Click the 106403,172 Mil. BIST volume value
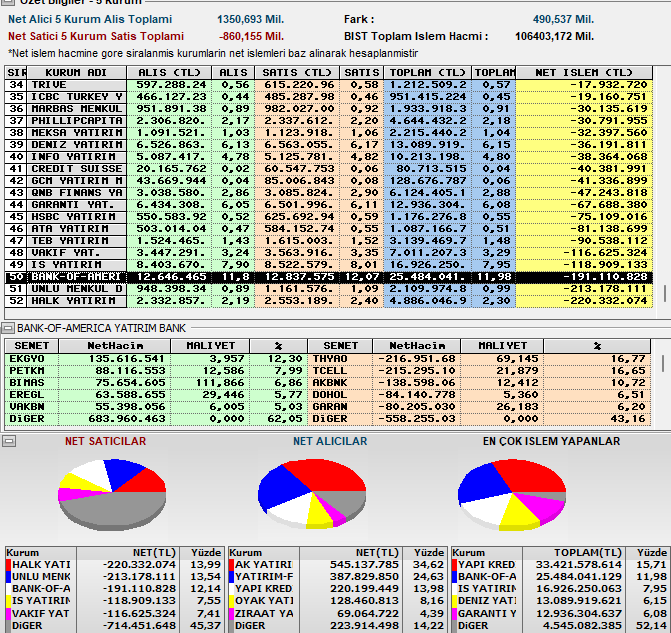Image resolution: width=671 pixels, height=633 pixels. pyautogui.click(x=554, y=36)
